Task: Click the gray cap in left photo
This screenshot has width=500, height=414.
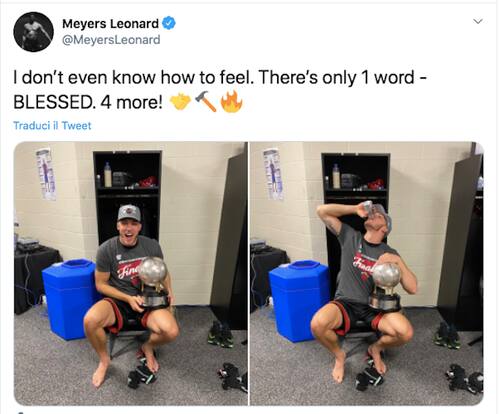Action: pyautogui.click(x=129, y=213)
